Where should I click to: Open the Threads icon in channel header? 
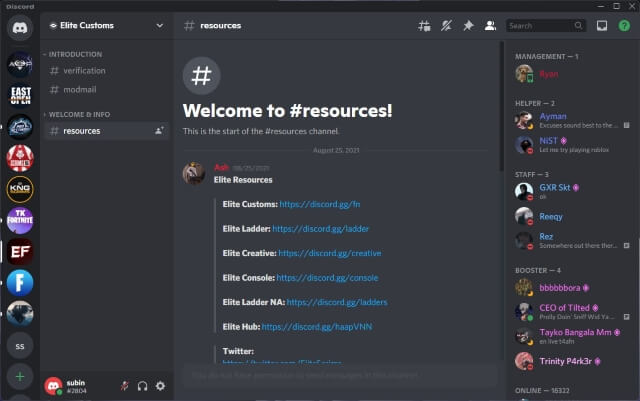coord(424,25)
